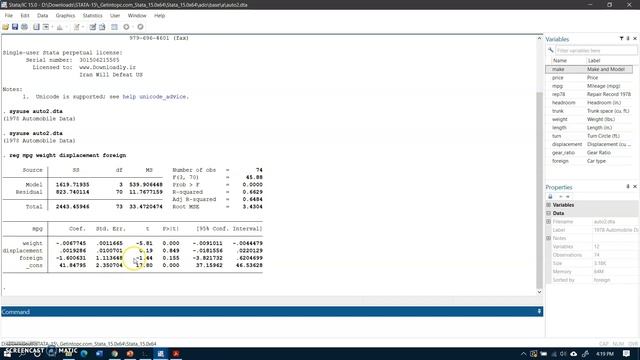
Task: Expand the Variables section in Properties
Action: point(549,205)
